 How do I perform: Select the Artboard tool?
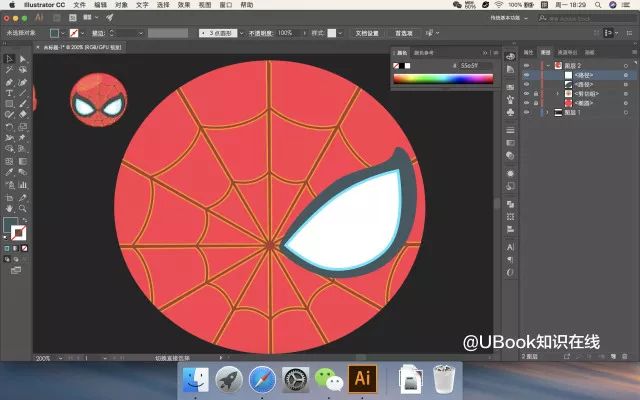pyautogui.click(x=9, y=198)
